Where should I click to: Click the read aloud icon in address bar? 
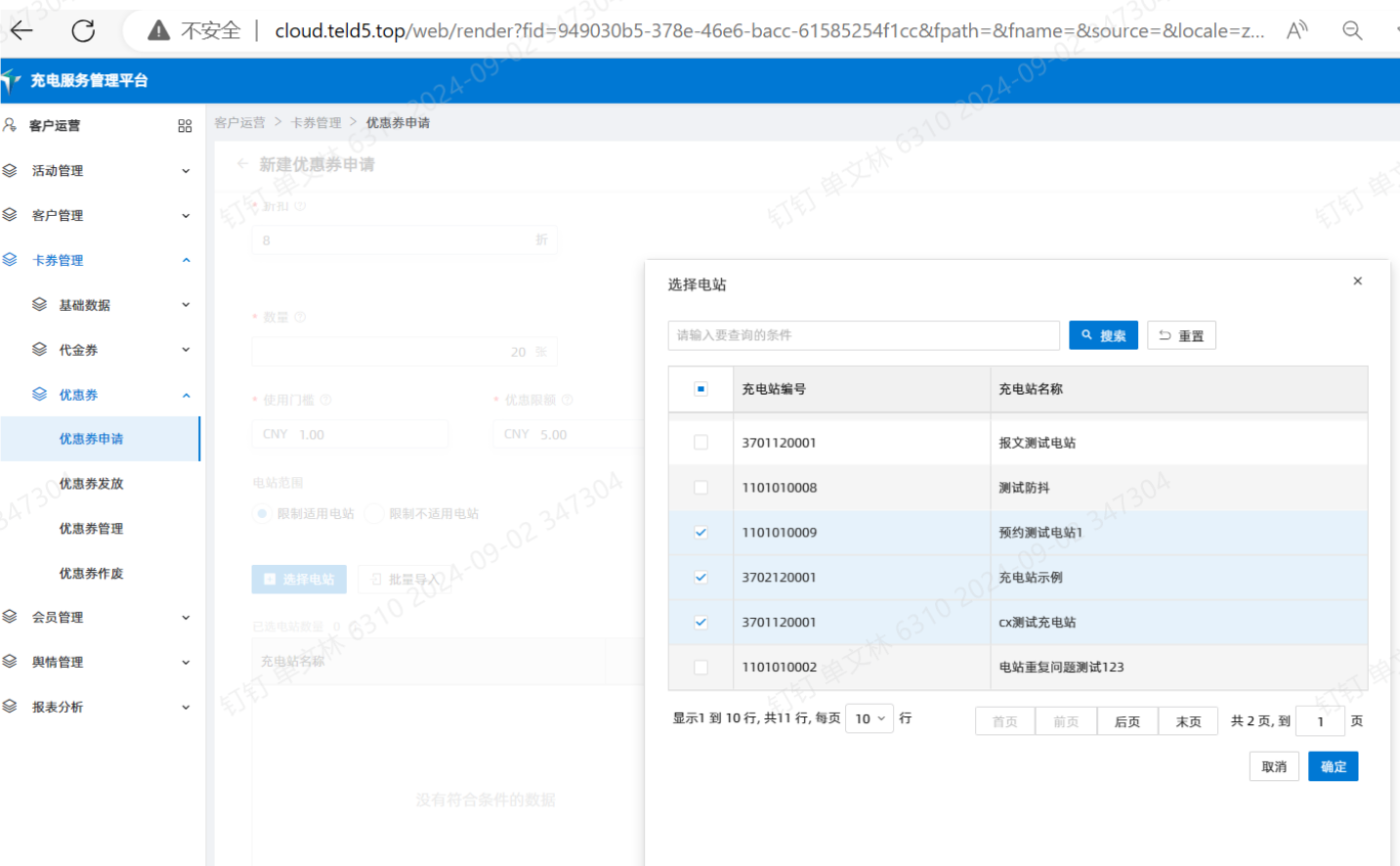pyautogui.click(x=1296, y=30)
